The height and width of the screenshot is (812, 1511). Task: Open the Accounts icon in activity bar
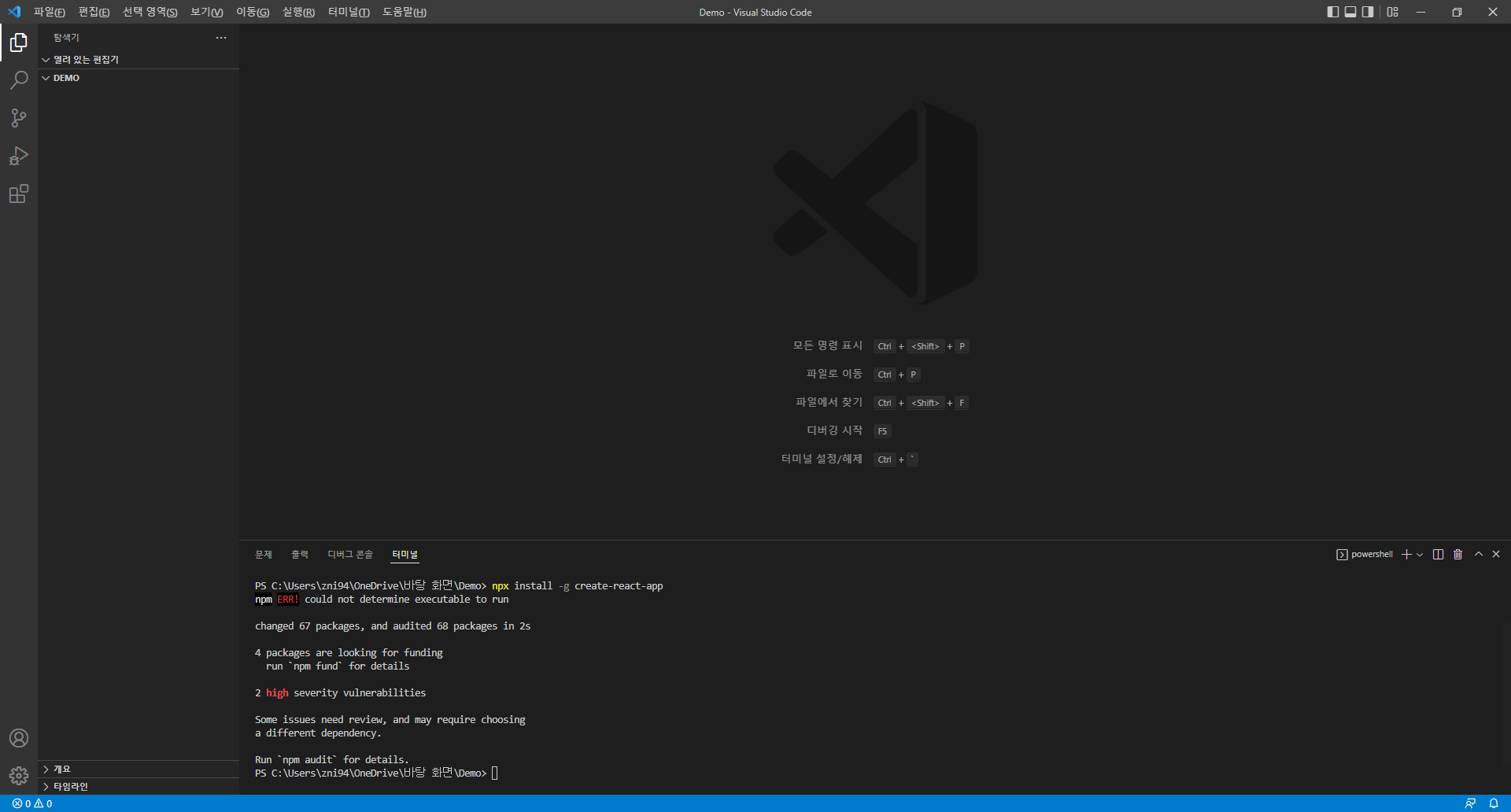(19, 738)
